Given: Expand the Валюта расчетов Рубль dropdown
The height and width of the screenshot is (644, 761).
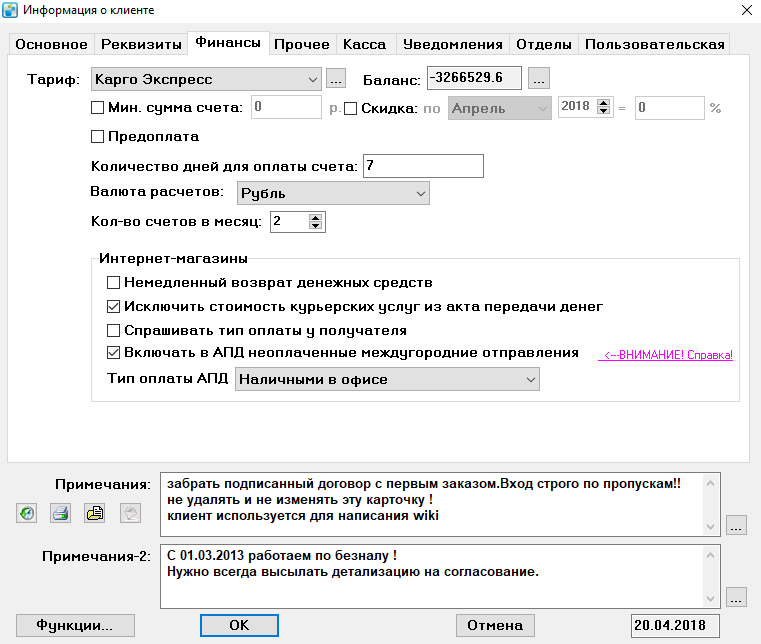Looking at the screenshot, I should click(x=333, y=194).
